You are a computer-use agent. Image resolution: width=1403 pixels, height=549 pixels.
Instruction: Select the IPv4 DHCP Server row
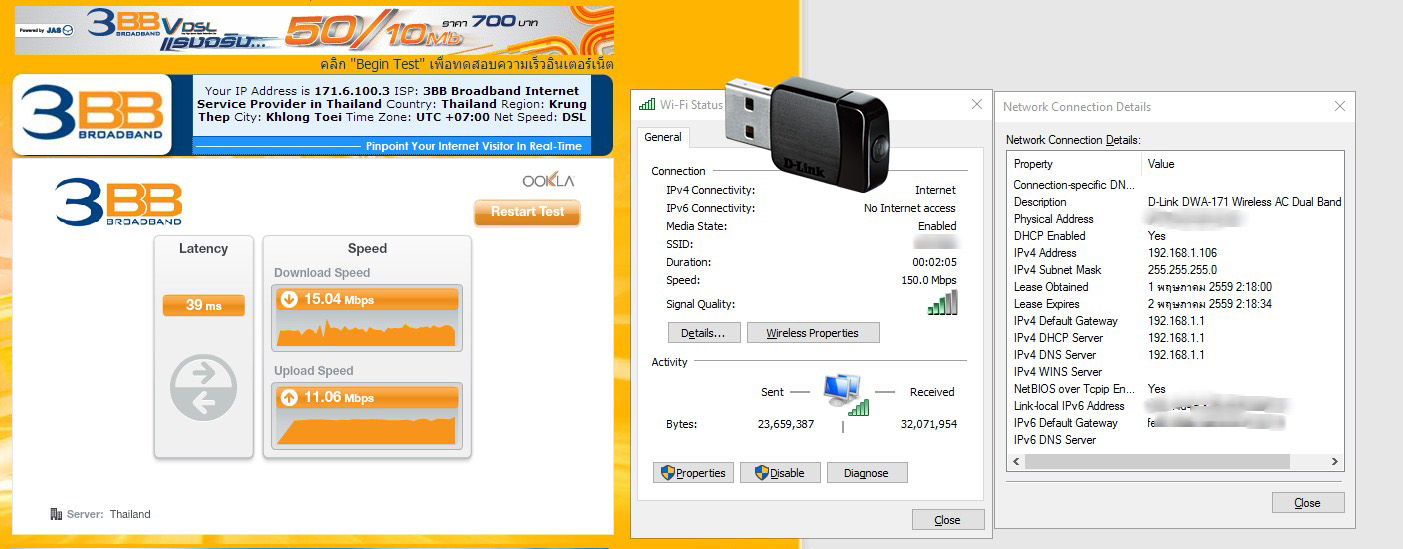point(1176,338)
